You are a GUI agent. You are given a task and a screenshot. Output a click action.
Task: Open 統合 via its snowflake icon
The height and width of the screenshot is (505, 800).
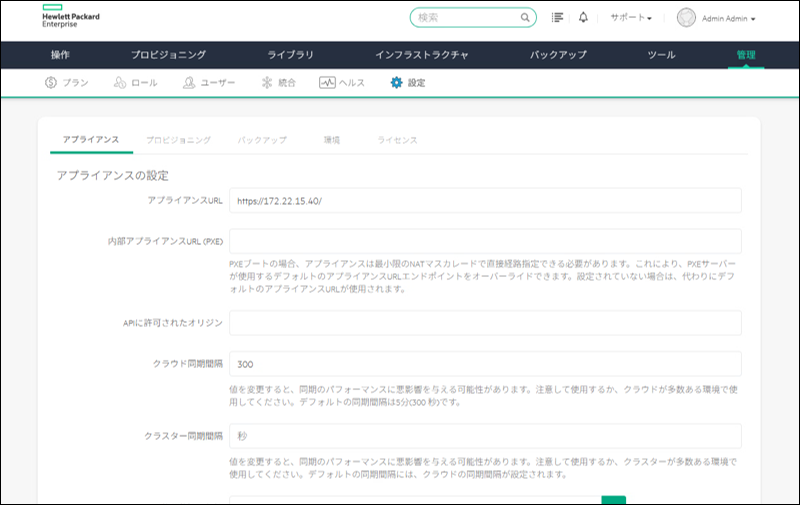tap(266, 83)
